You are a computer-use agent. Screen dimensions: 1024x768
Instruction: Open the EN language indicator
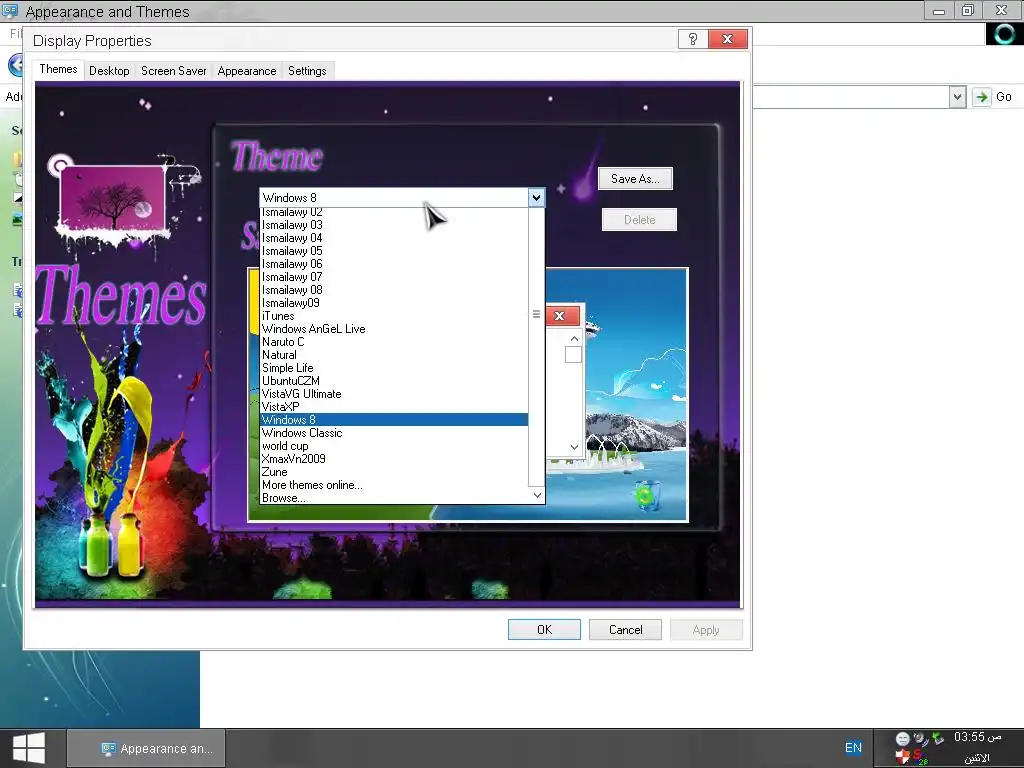pos(853,748)
